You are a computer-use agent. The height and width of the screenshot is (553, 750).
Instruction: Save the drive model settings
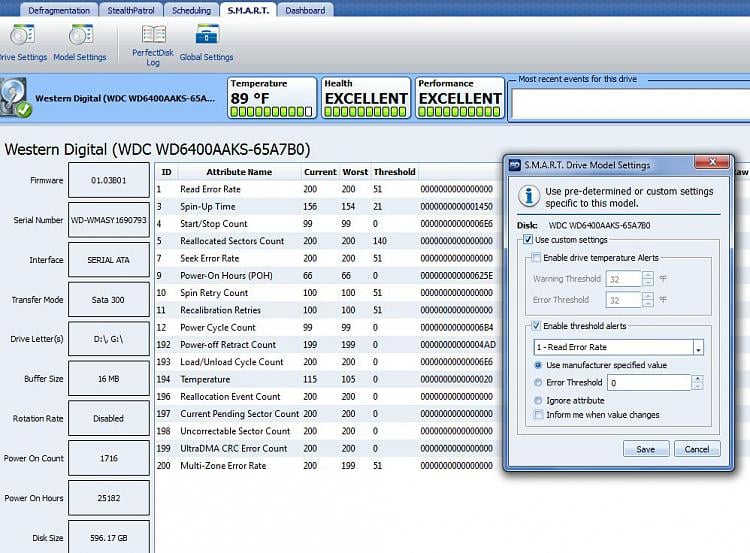coord(646,449)
